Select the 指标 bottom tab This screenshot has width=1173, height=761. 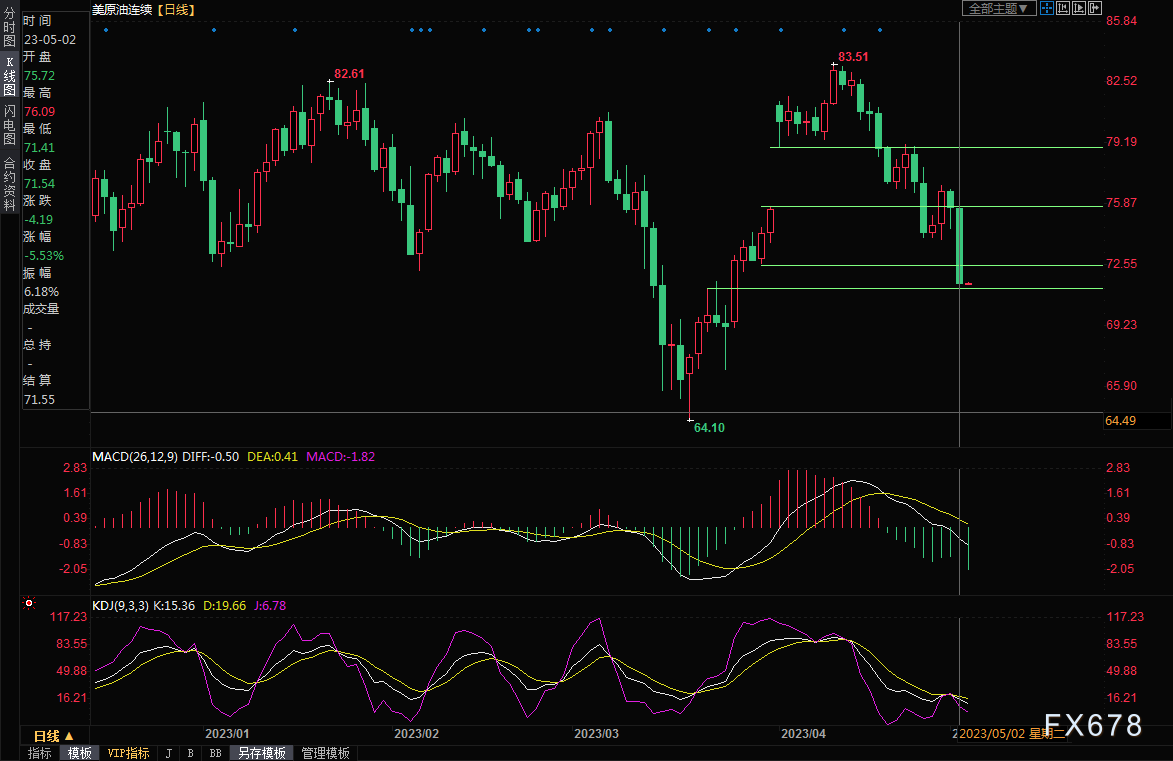(40, 753)
